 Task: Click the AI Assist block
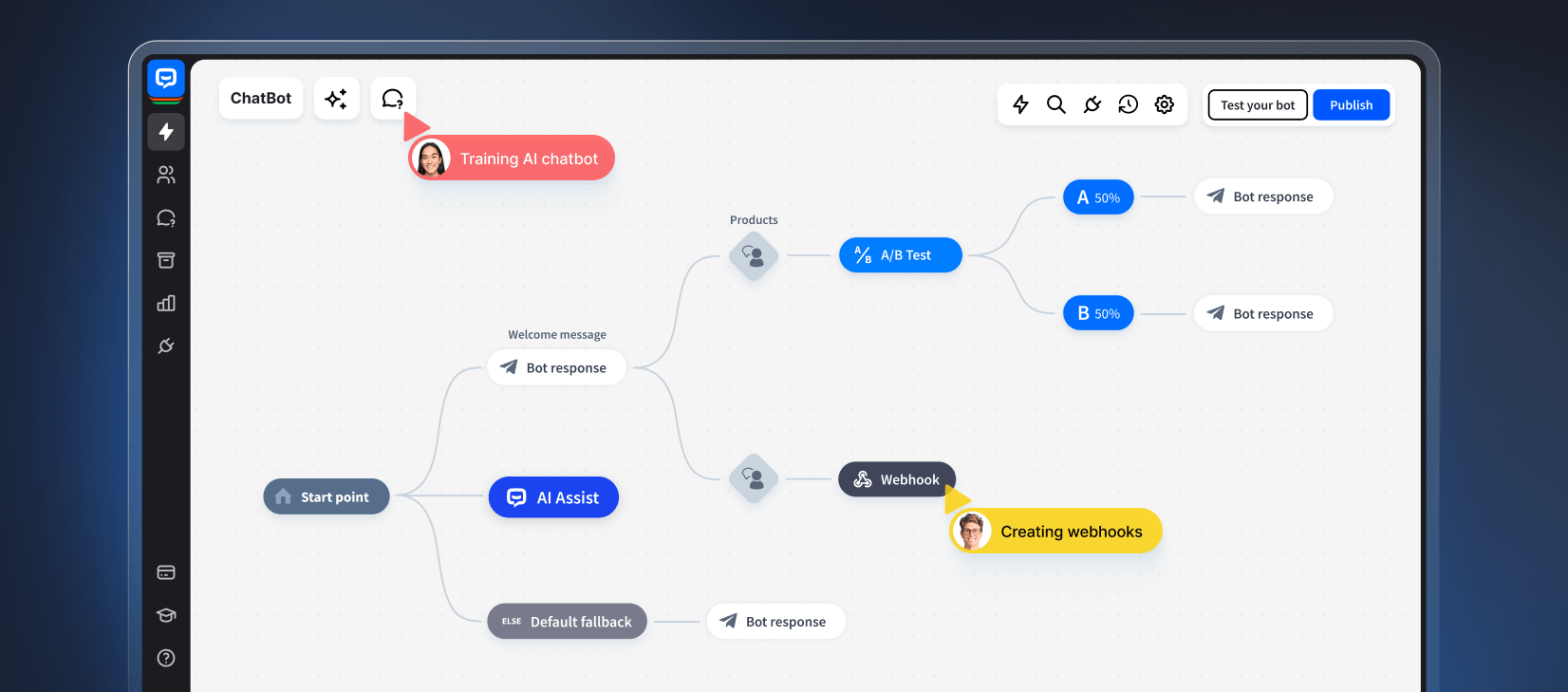click(553, 497)
